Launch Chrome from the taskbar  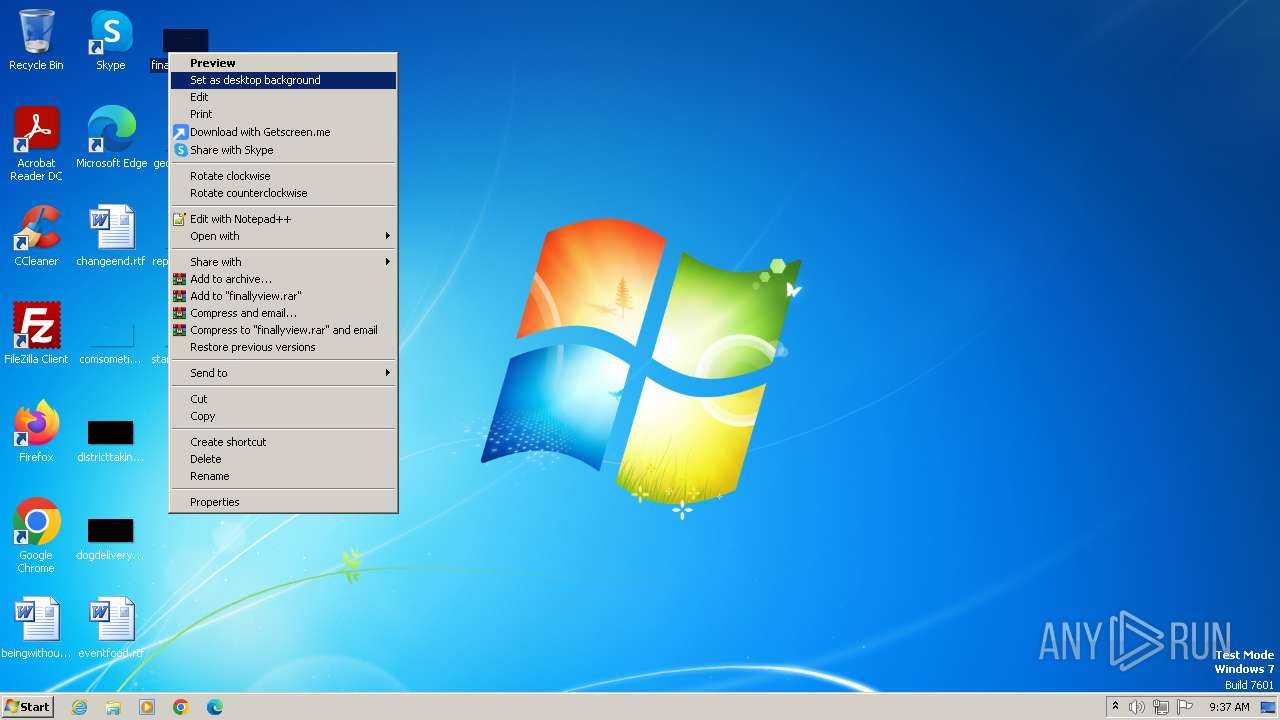pos(181,707)
